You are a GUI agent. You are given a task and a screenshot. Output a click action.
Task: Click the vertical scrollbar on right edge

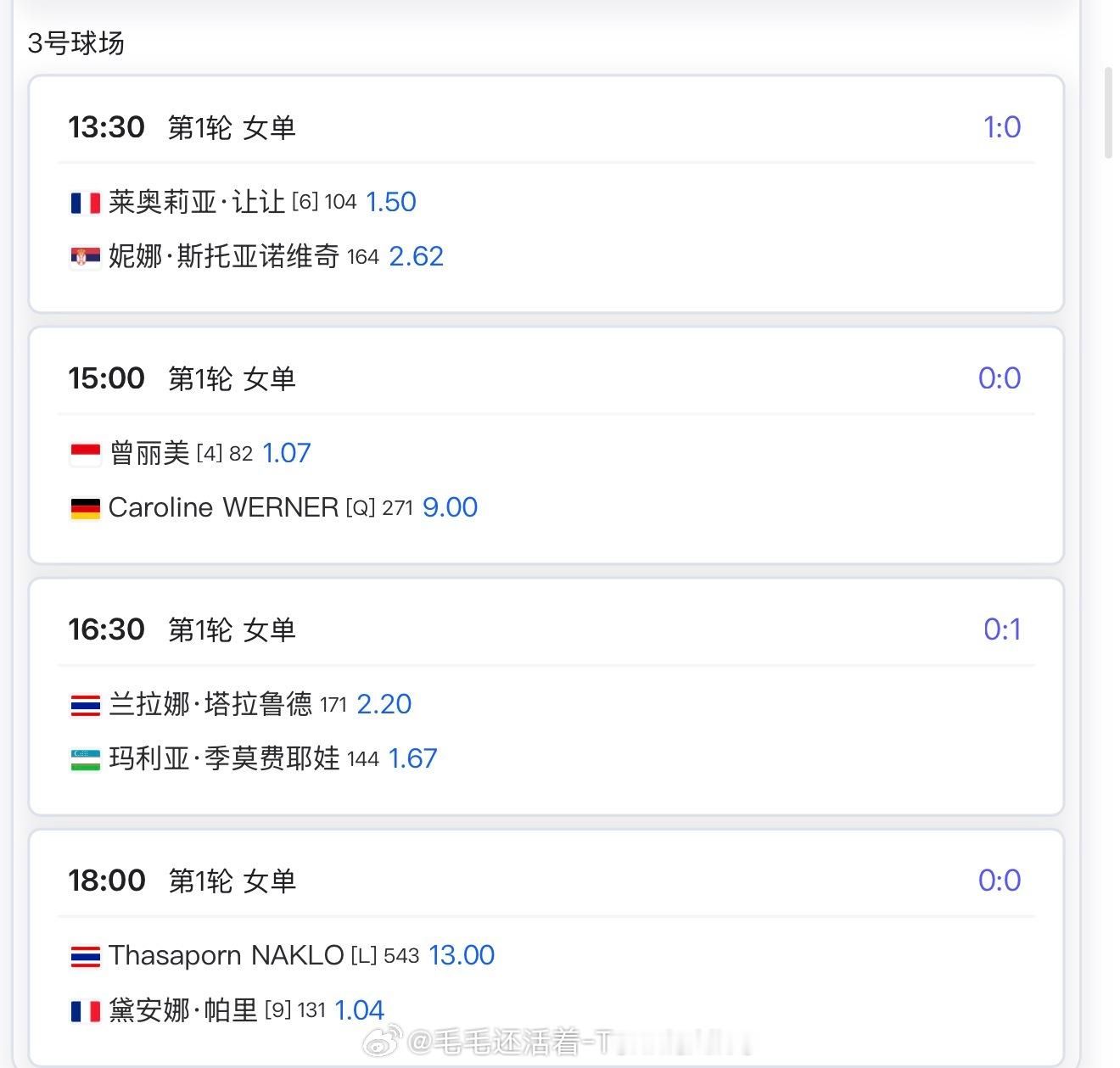point(1108,112)
